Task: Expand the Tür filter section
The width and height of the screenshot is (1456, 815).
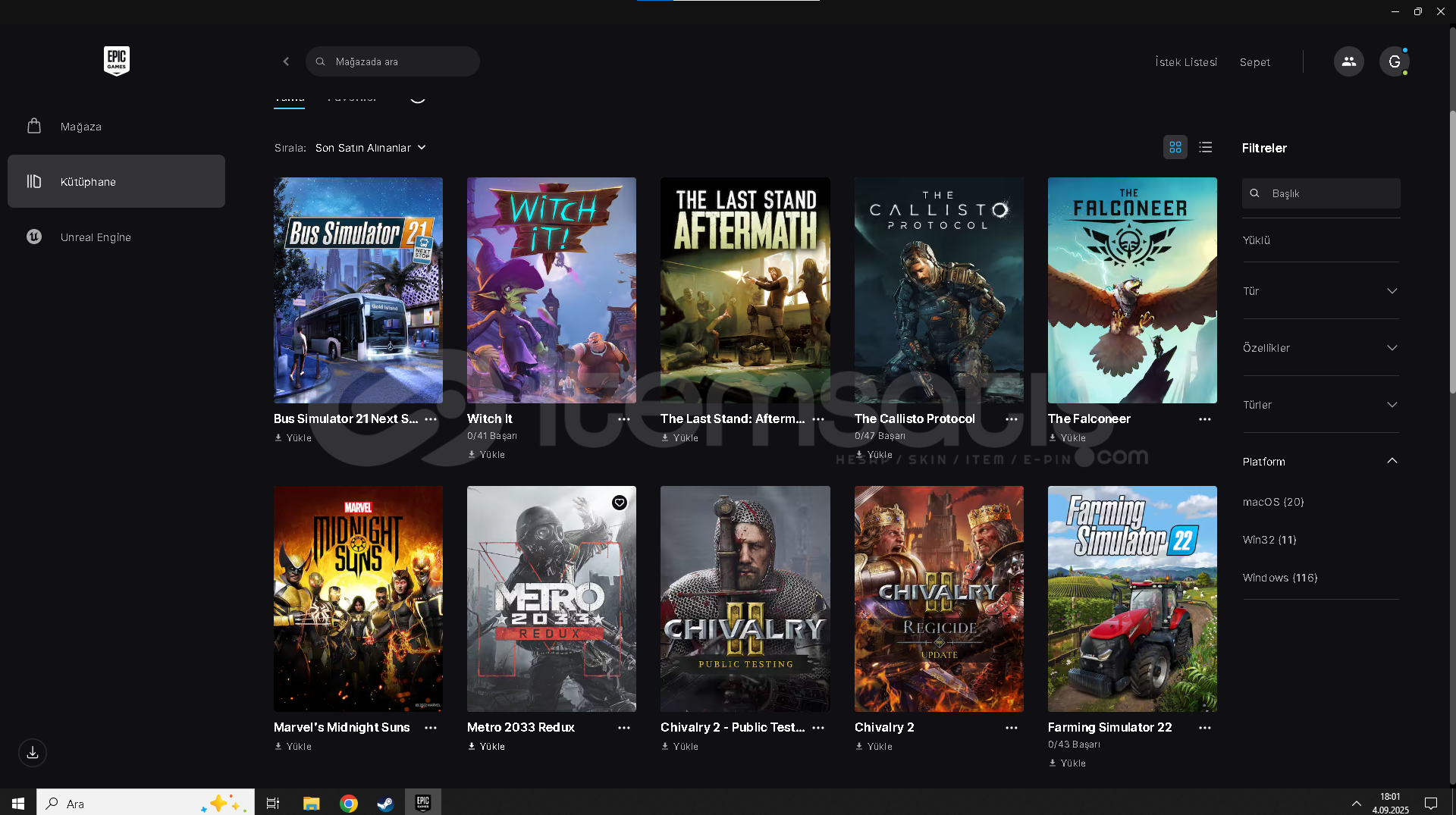Action: (1320, 291)
